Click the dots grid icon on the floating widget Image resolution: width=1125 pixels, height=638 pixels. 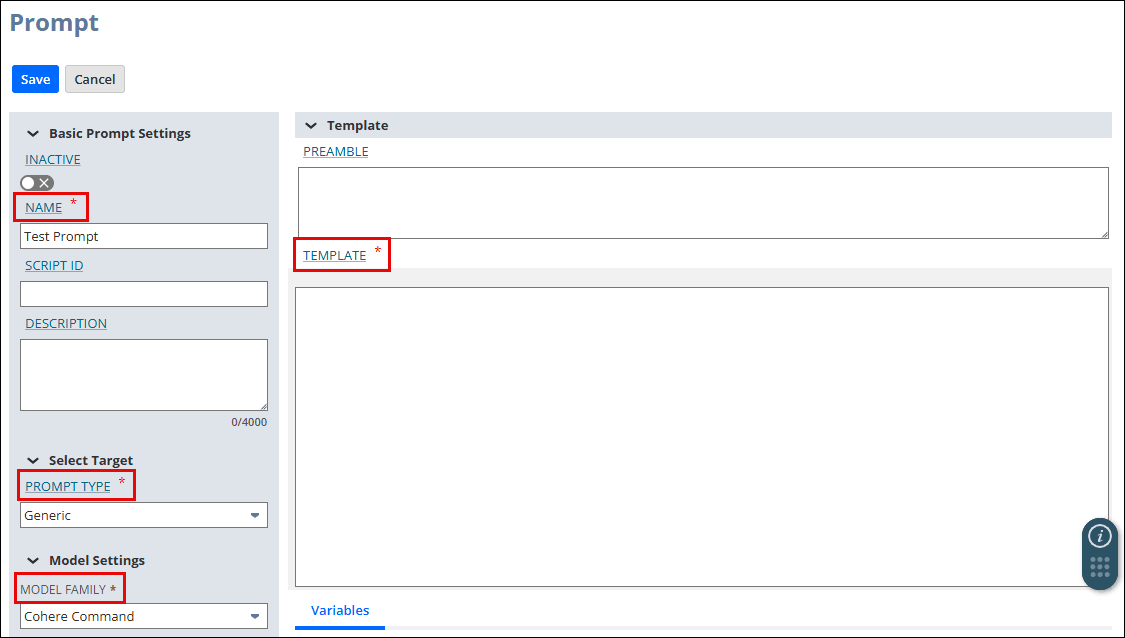[1100, 567]
